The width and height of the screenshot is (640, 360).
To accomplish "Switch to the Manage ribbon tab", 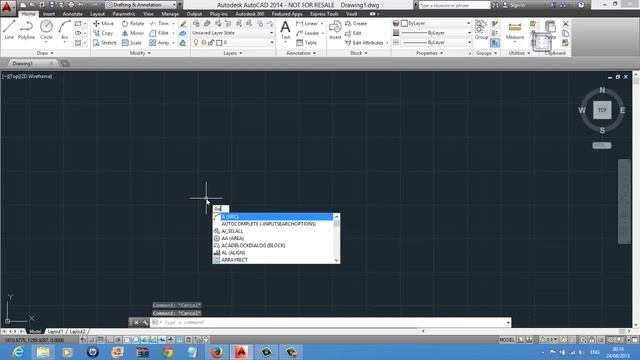I will pos(170,14).
